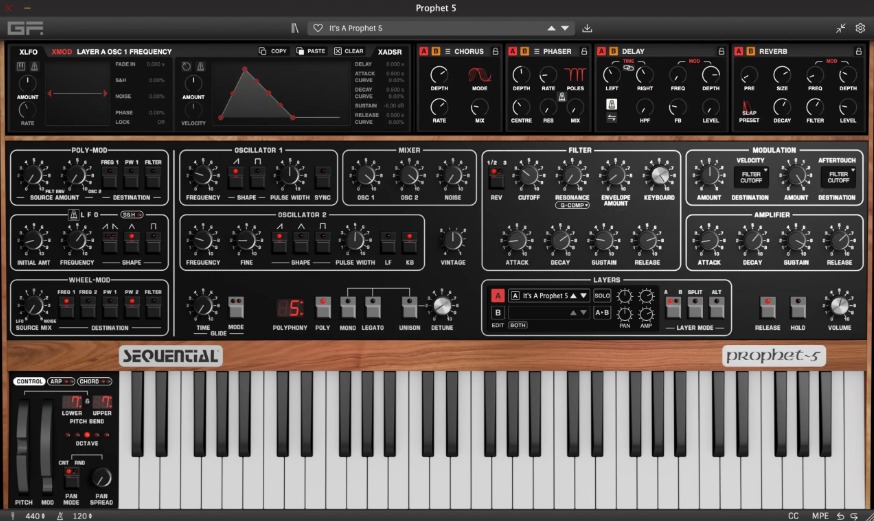This screenshot has width=874, height=521.
Task: Click the redo arrow in status bar
Action: (854, 516)
